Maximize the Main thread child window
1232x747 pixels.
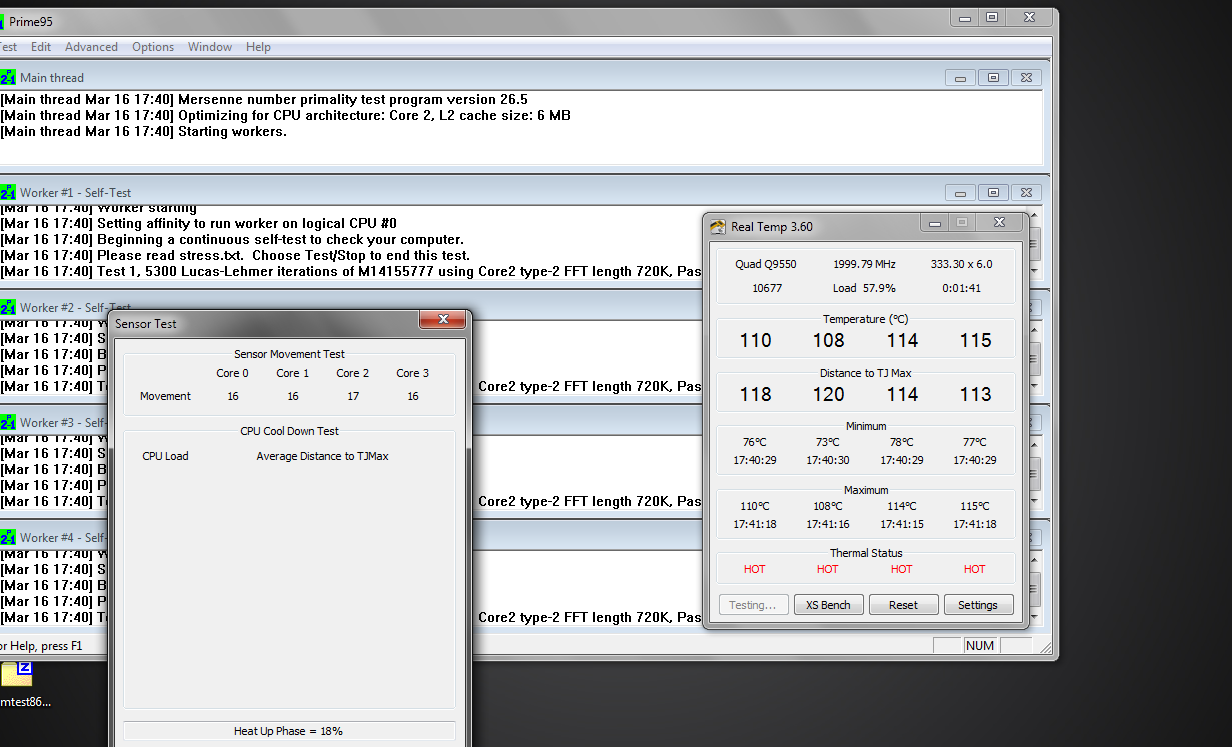click(x=993, y=78)
